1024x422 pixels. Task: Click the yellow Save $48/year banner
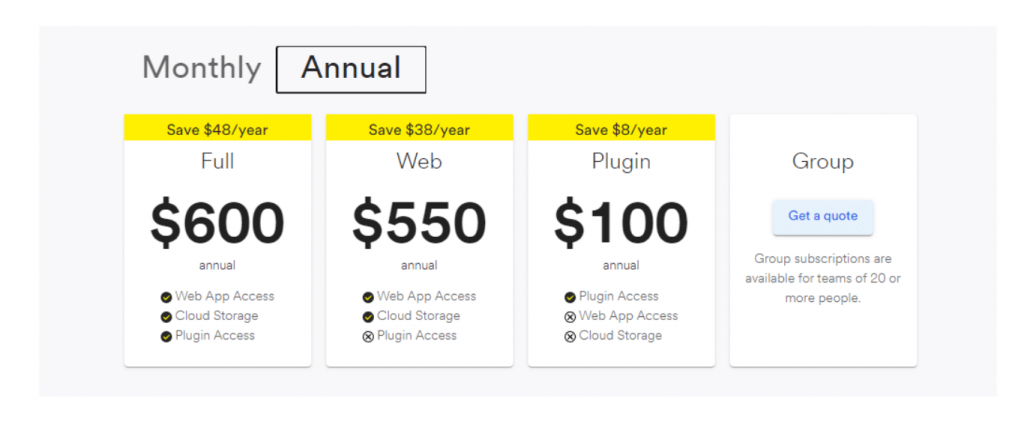[217, 129]
